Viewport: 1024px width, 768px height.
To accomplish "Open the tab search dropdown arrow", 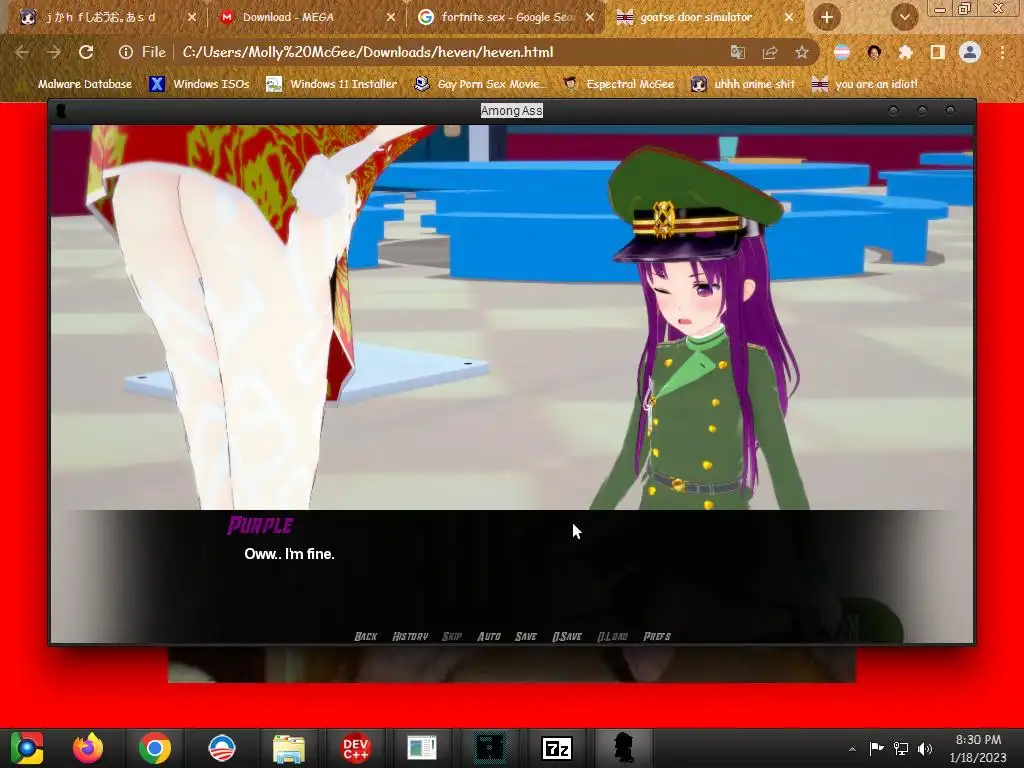I will (904, 18).
